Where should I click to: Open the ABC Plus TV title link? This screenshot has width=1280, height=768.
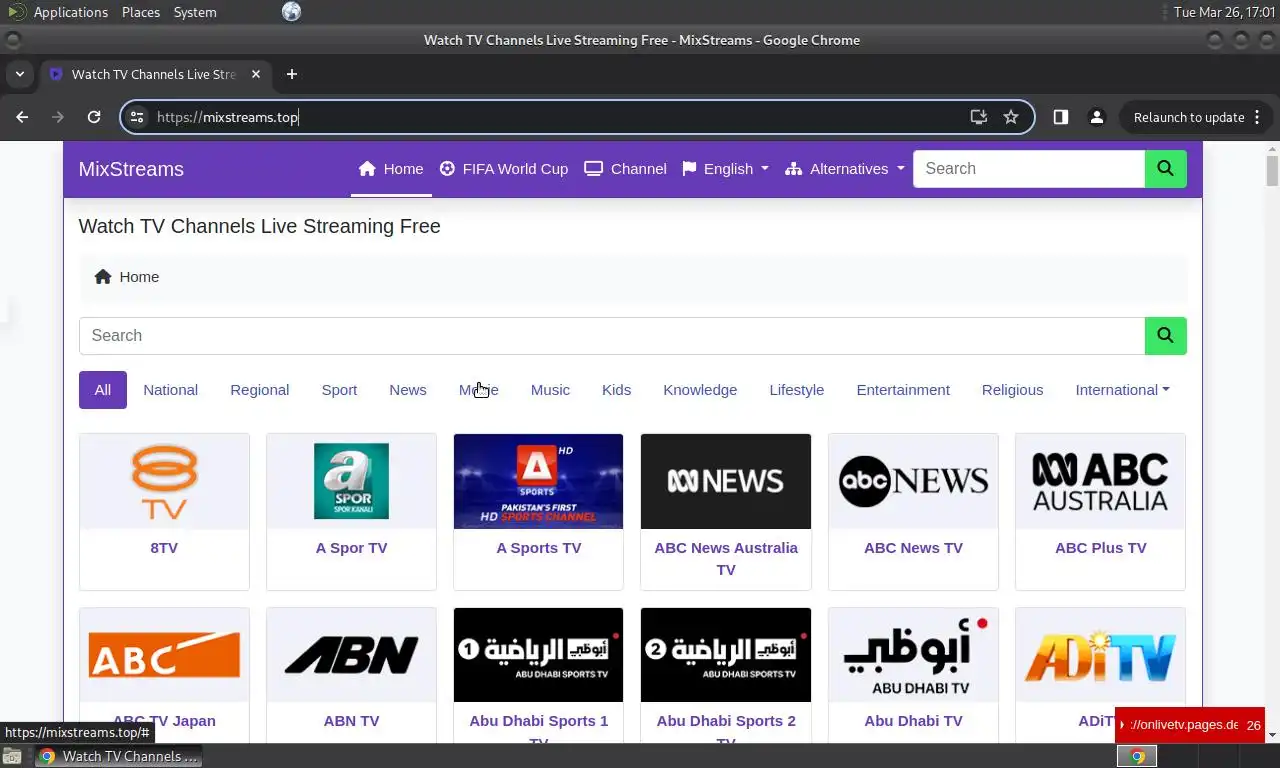point(1100,548)
